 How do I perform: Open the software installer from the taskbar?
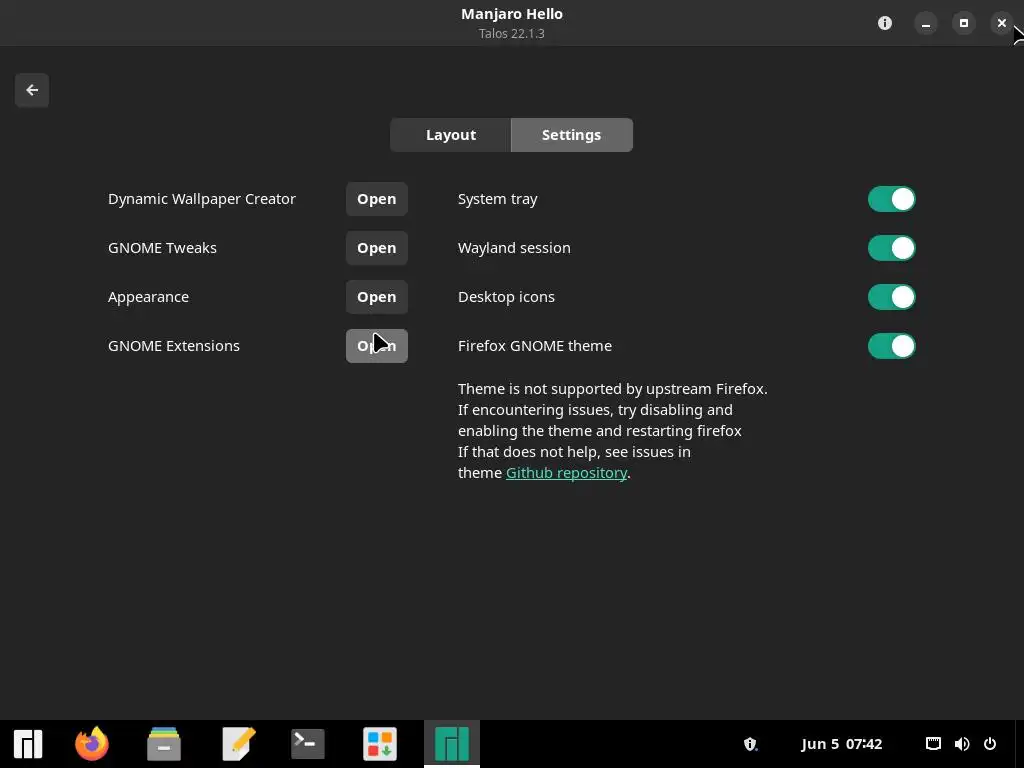click(380, 744)
